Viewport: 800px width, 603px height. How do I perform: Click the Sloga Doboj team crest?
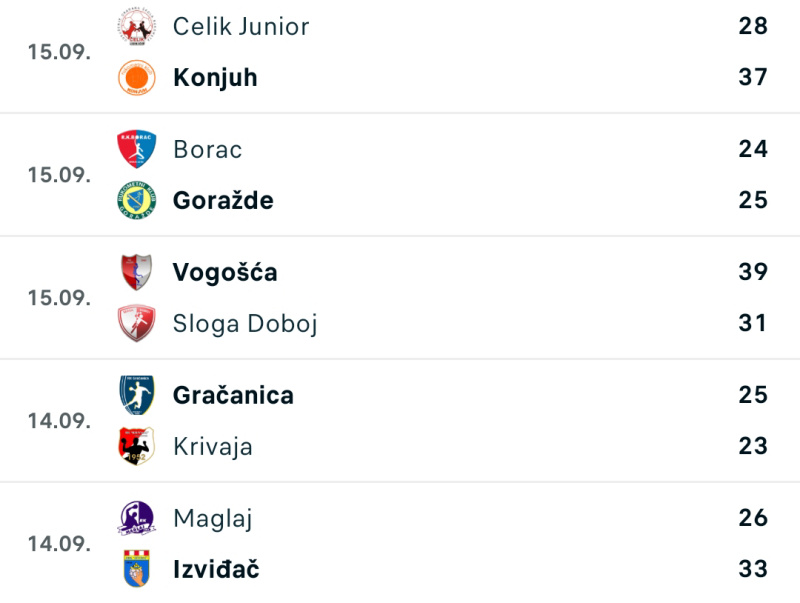[x=136, y=323]
